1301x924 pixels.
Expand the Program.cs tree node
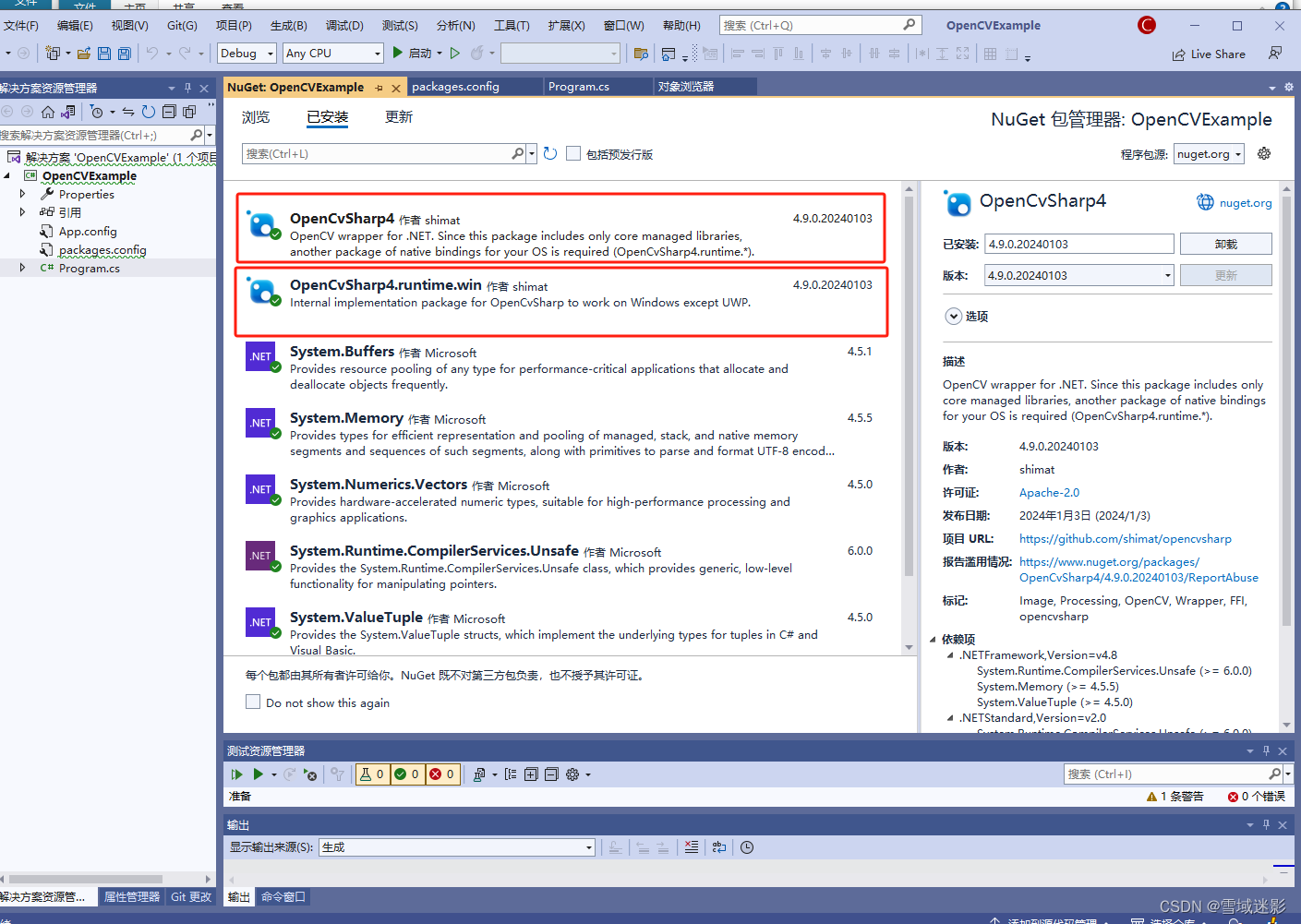[x=23, y=268]
